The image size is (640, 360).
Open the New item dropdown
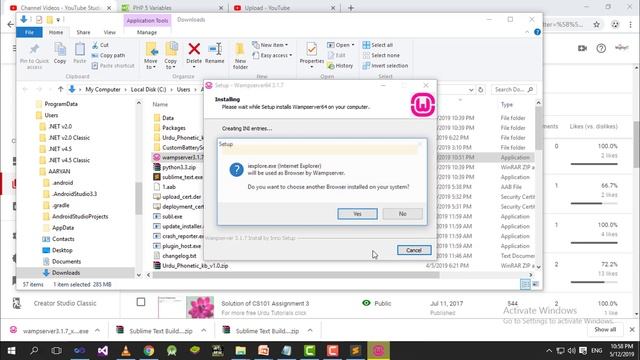click(270, 45)
